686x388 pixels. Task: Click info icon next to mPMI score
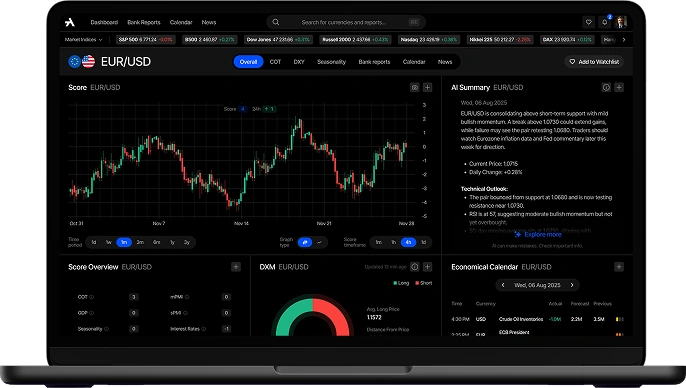[x=187, y=297]
